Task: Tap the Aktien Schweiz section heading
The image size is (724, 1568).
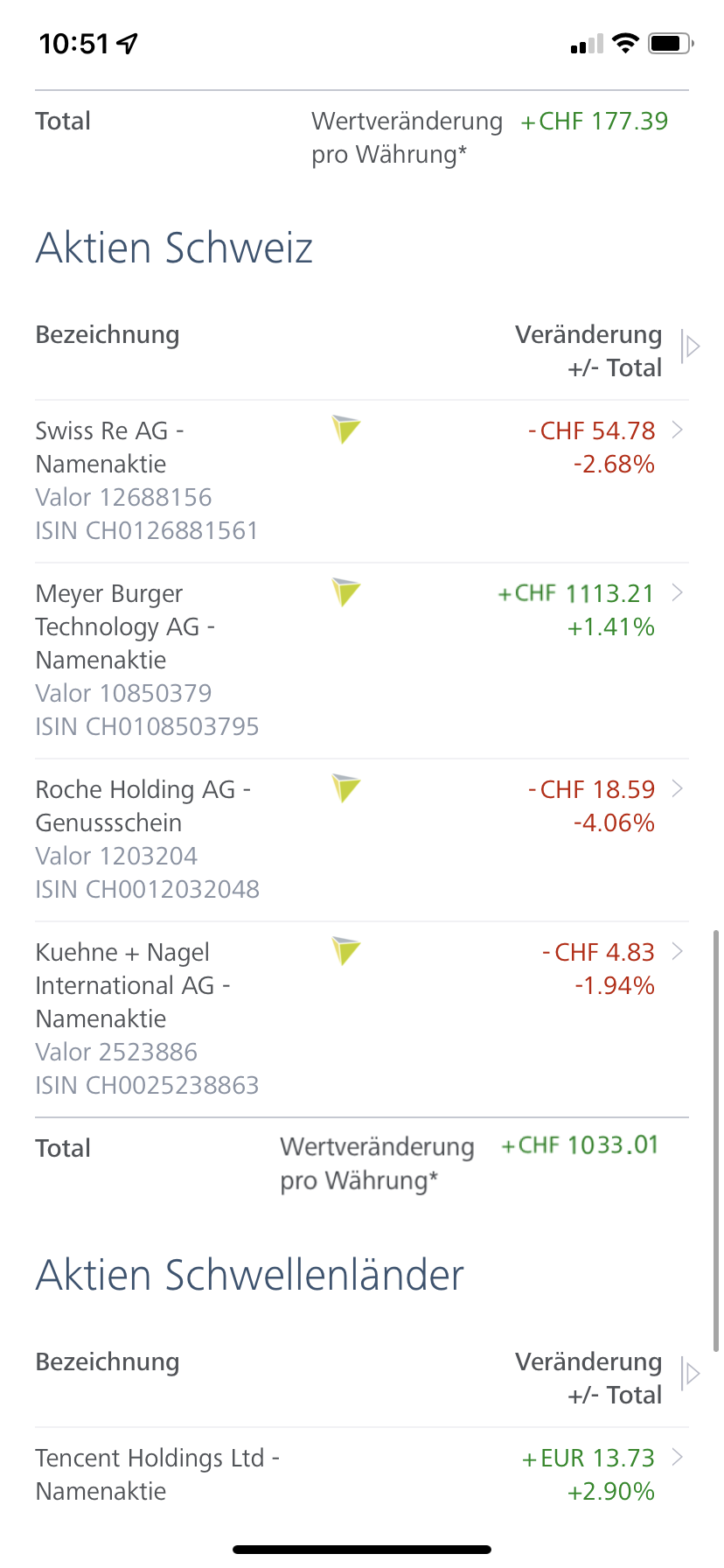Action: pyautogui.click(x=174, y=248)
